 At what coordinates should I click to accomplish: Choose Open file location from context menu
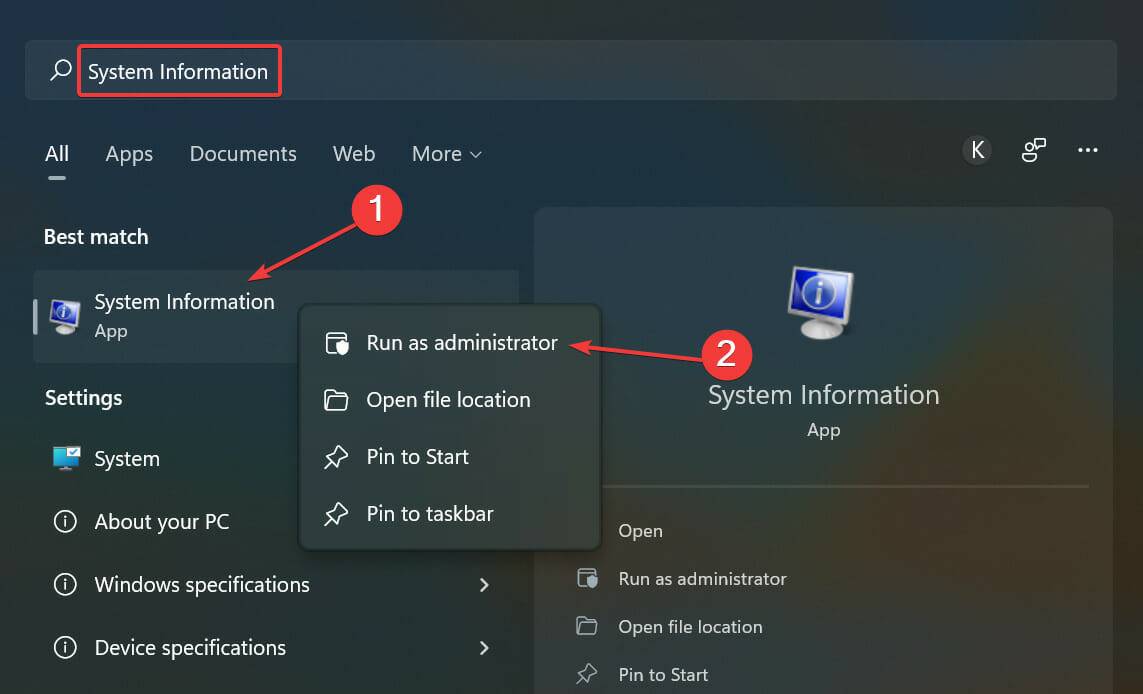[447, 399]
